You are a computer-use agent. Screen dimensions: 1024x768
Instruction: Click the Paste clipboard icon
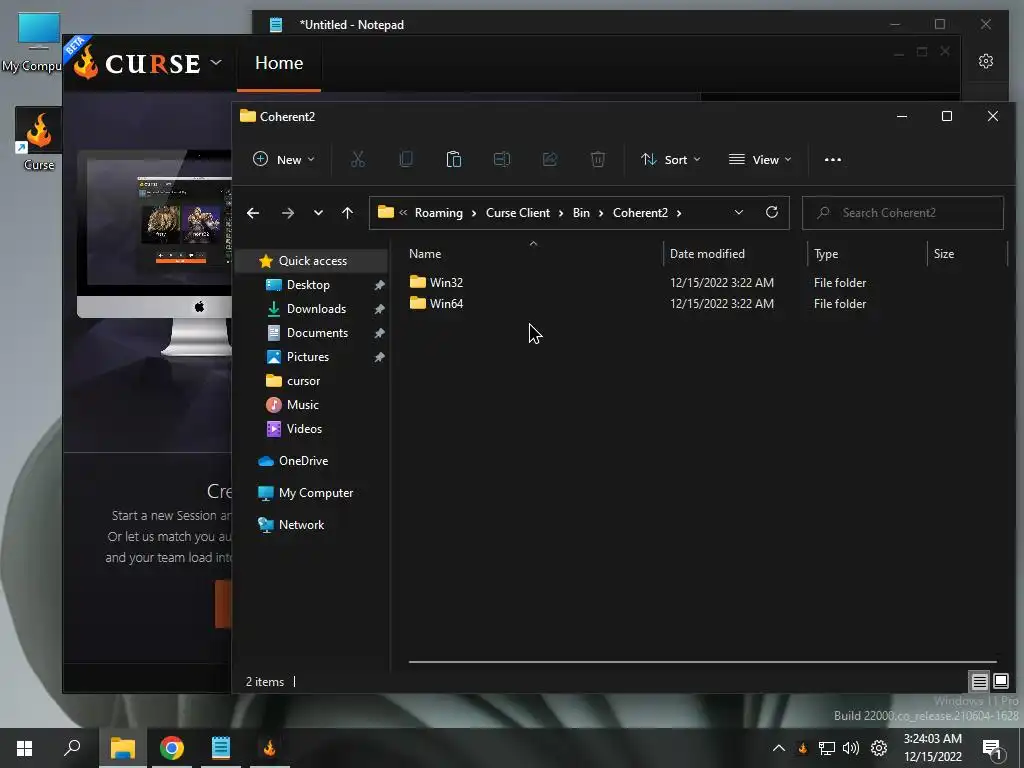pos(454,159)
